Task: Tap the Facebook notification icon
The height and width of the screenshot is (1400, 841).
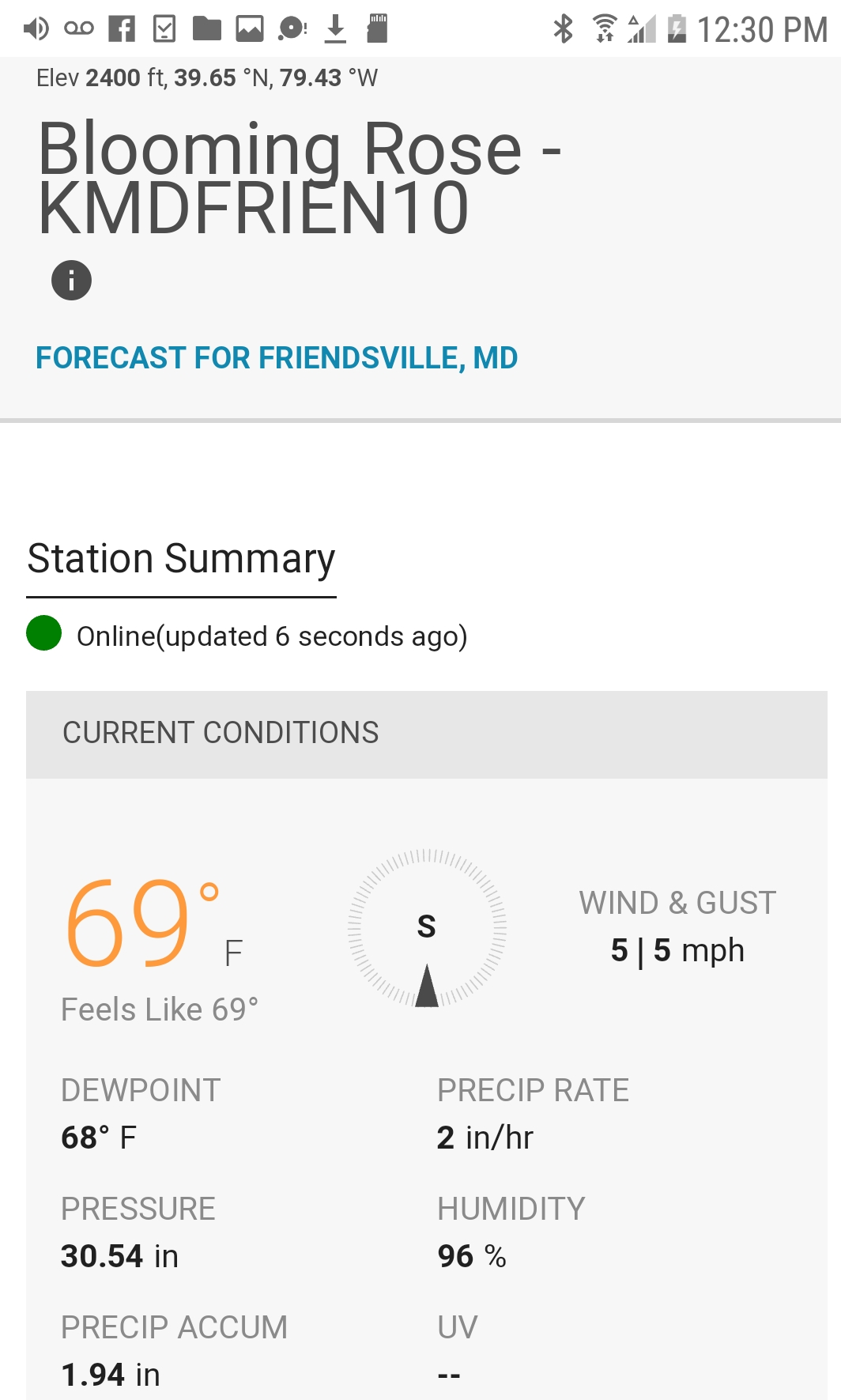Action: [122, 29]
